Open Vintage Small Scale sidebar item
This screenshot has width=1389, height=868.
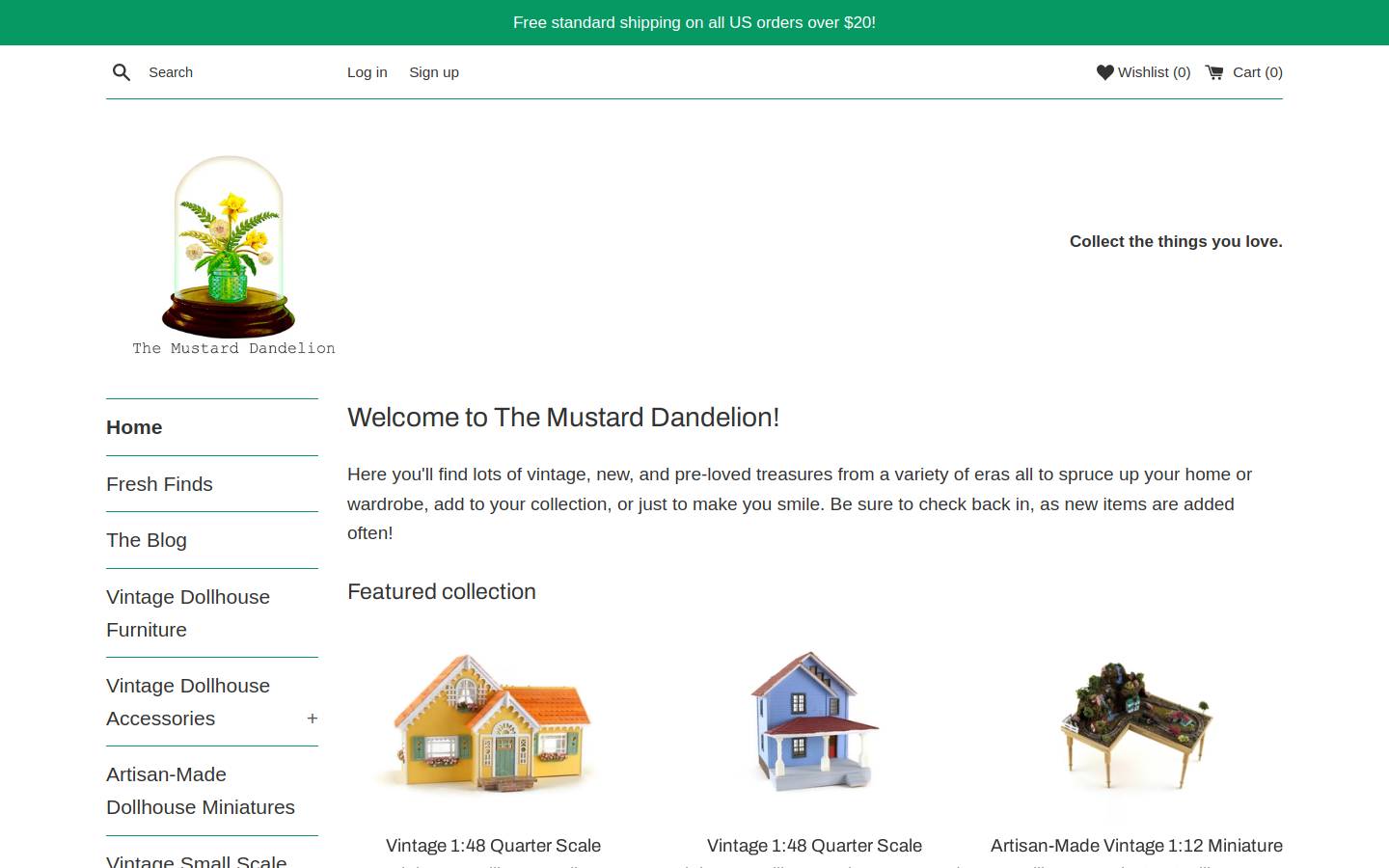tap(197, 861)
